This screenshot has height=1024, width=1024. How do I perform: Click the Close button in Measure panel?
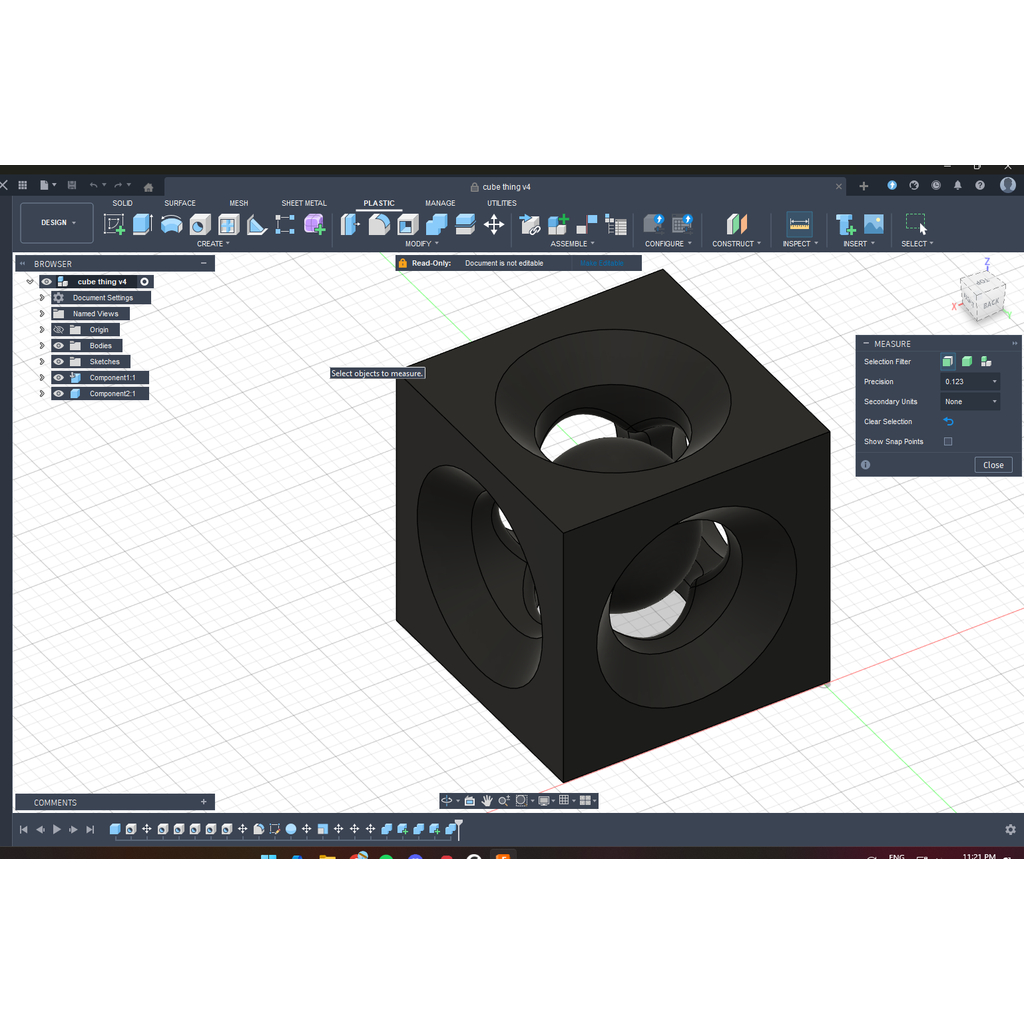[993, 465]
